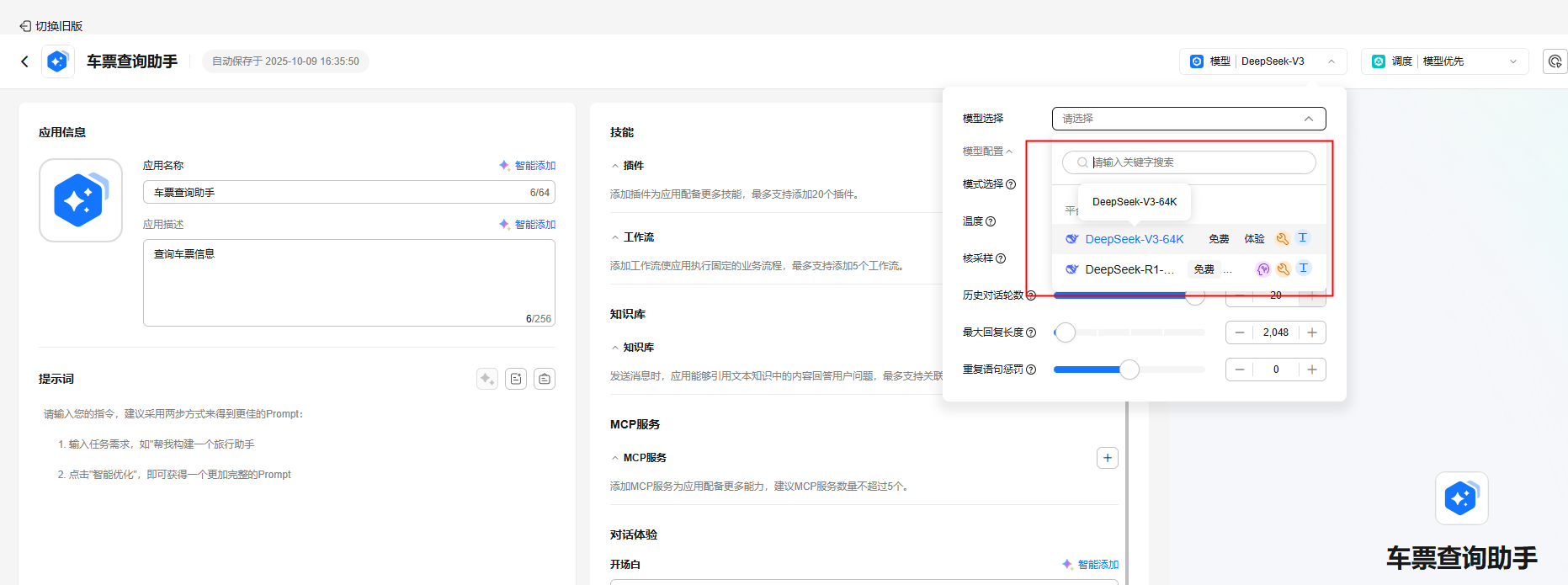Click the orange wrench icon on DeepSeek-V3-64K row
Viewport: 1568px width, 585px height.
click(1283, 239)
